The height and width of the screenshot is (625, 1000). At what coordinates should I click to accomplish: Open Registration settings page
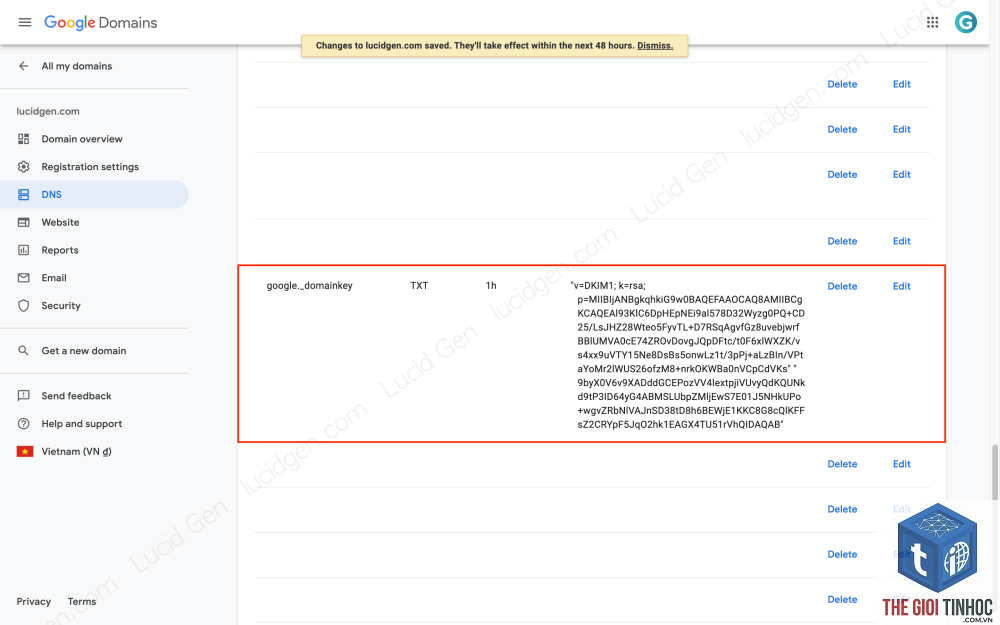[x=90, y=166]
